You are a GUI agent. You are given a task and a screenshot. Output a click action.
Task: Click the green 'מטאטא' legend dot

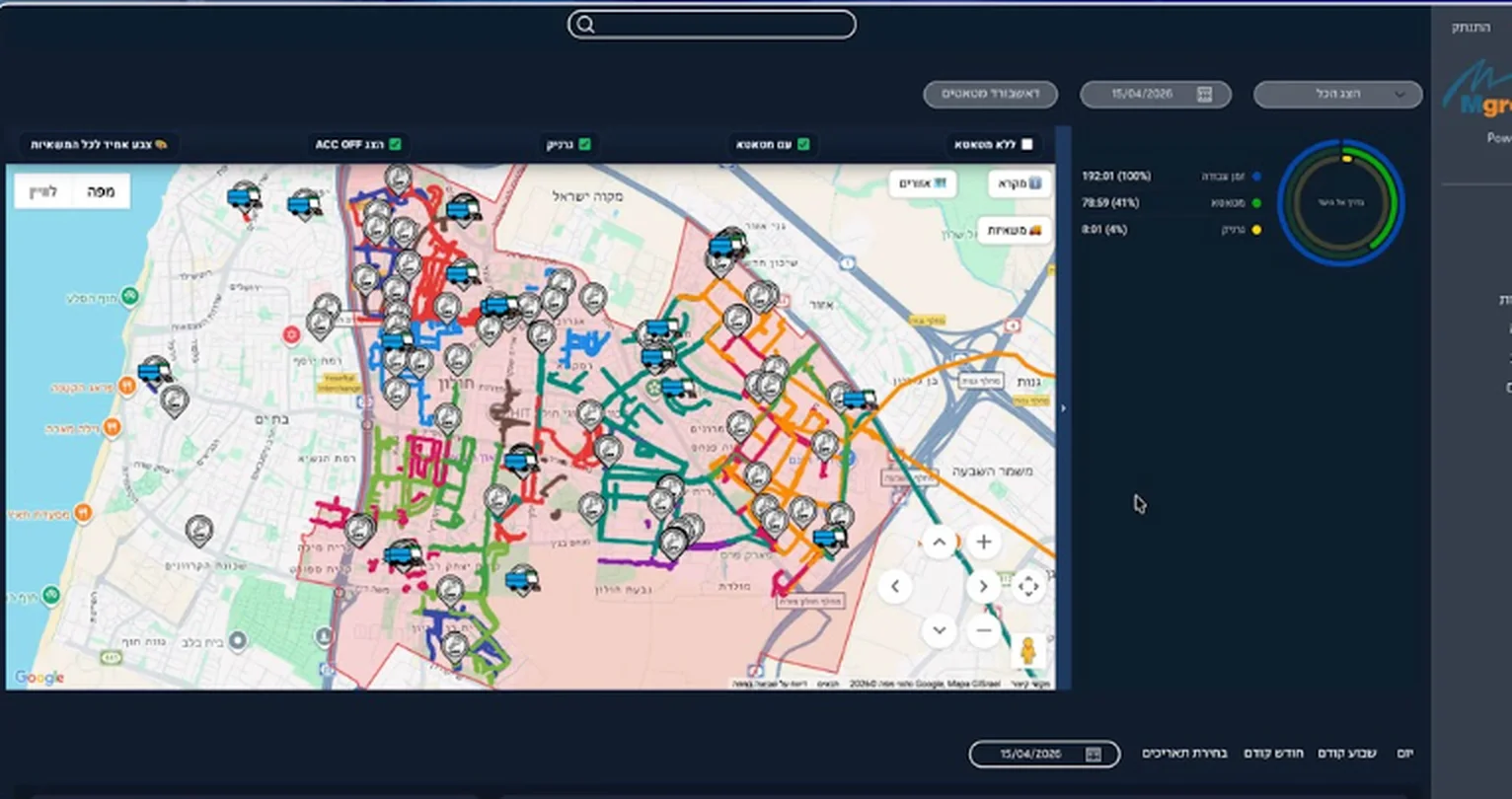1256,203
